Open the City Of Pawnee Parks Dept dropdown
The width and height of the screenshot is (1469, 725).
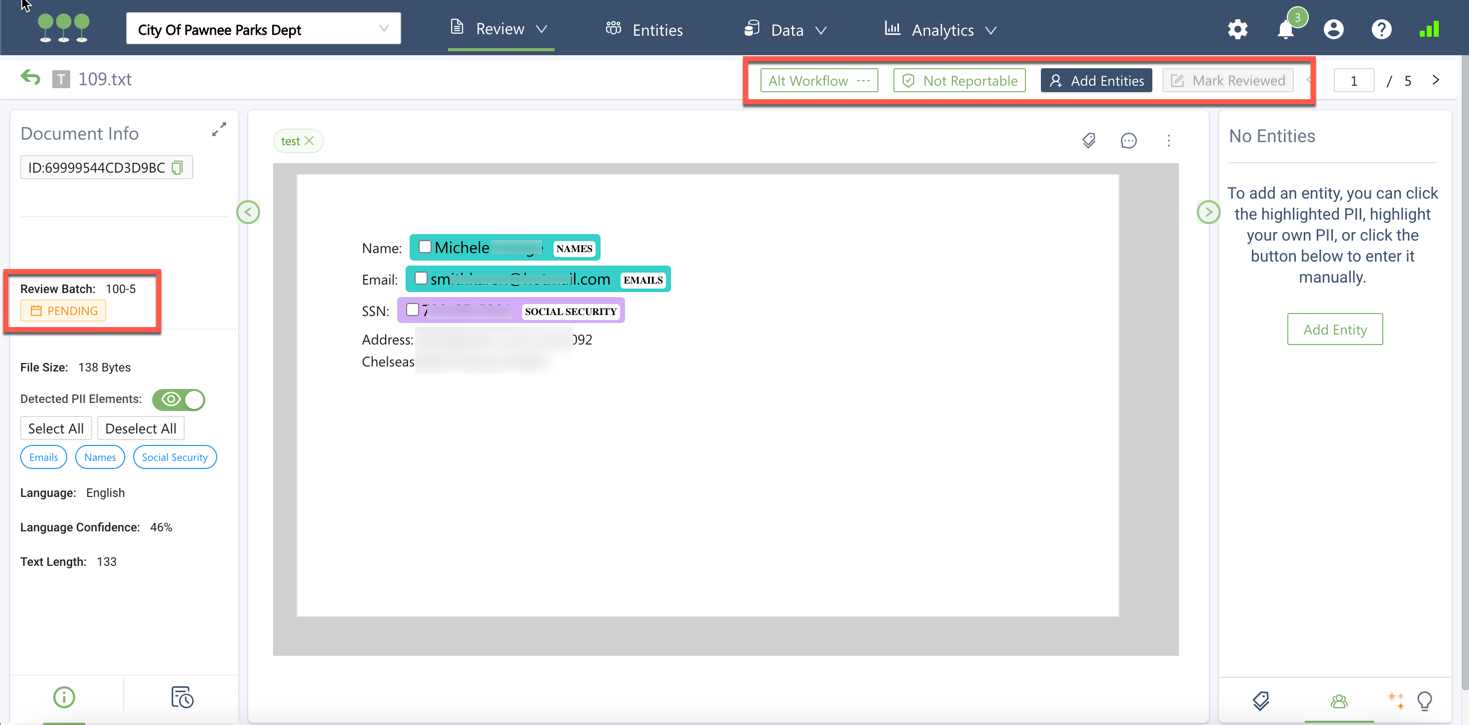263,29
